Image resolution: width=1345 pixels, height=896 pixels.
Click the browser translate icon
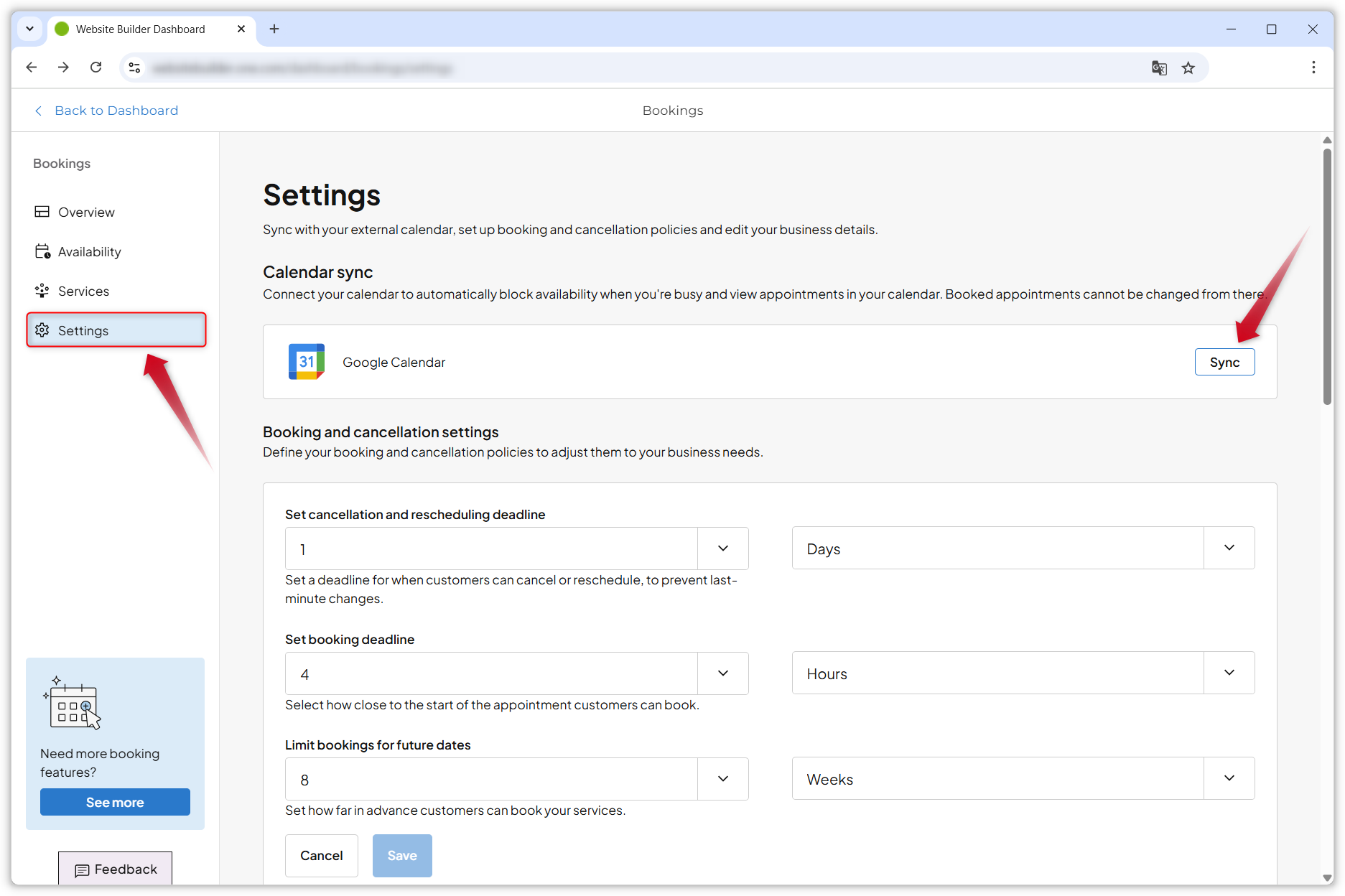[1159, 67]
